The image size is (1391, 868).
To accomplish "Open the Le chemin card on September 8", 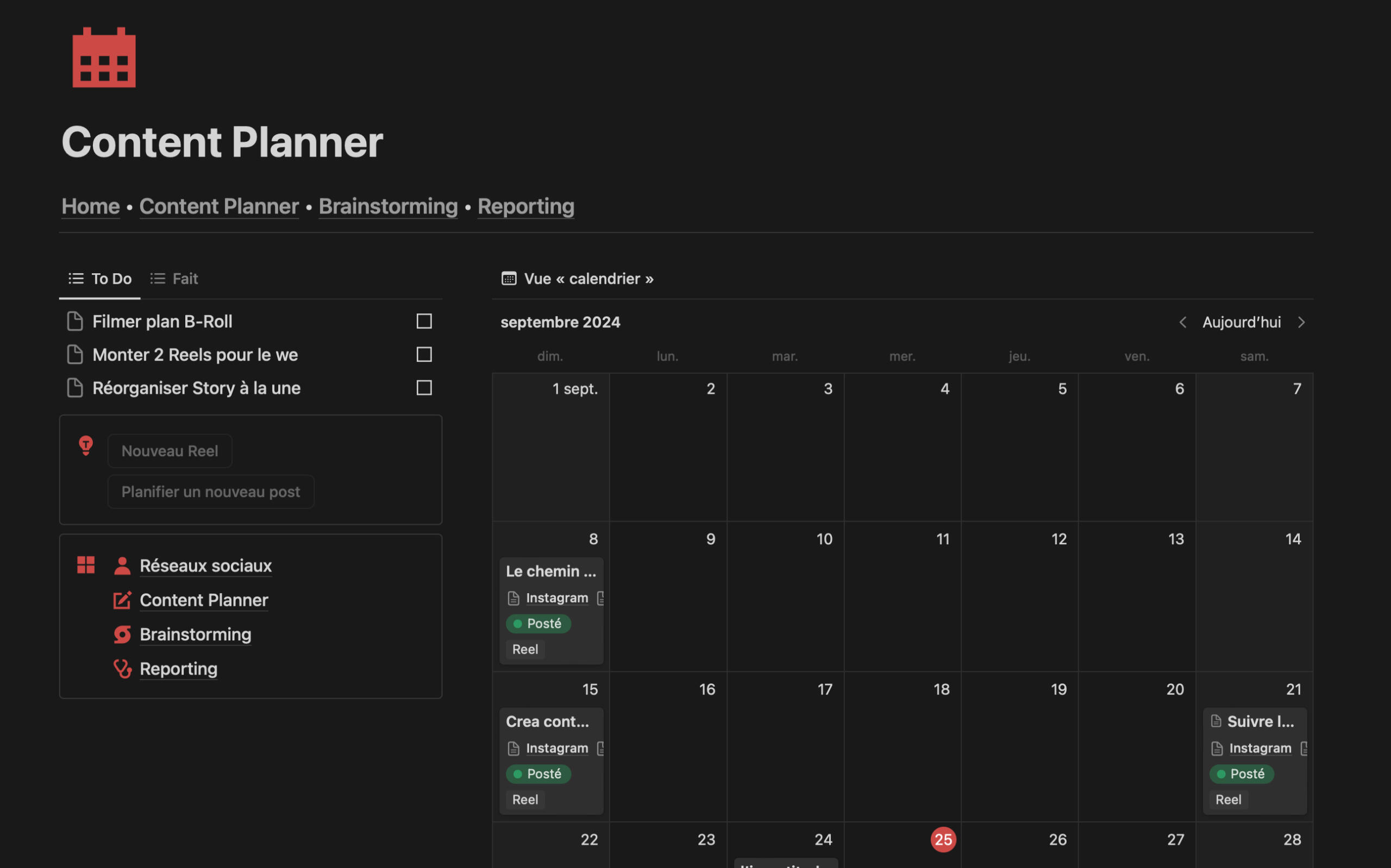I will (x=550, y=571).
